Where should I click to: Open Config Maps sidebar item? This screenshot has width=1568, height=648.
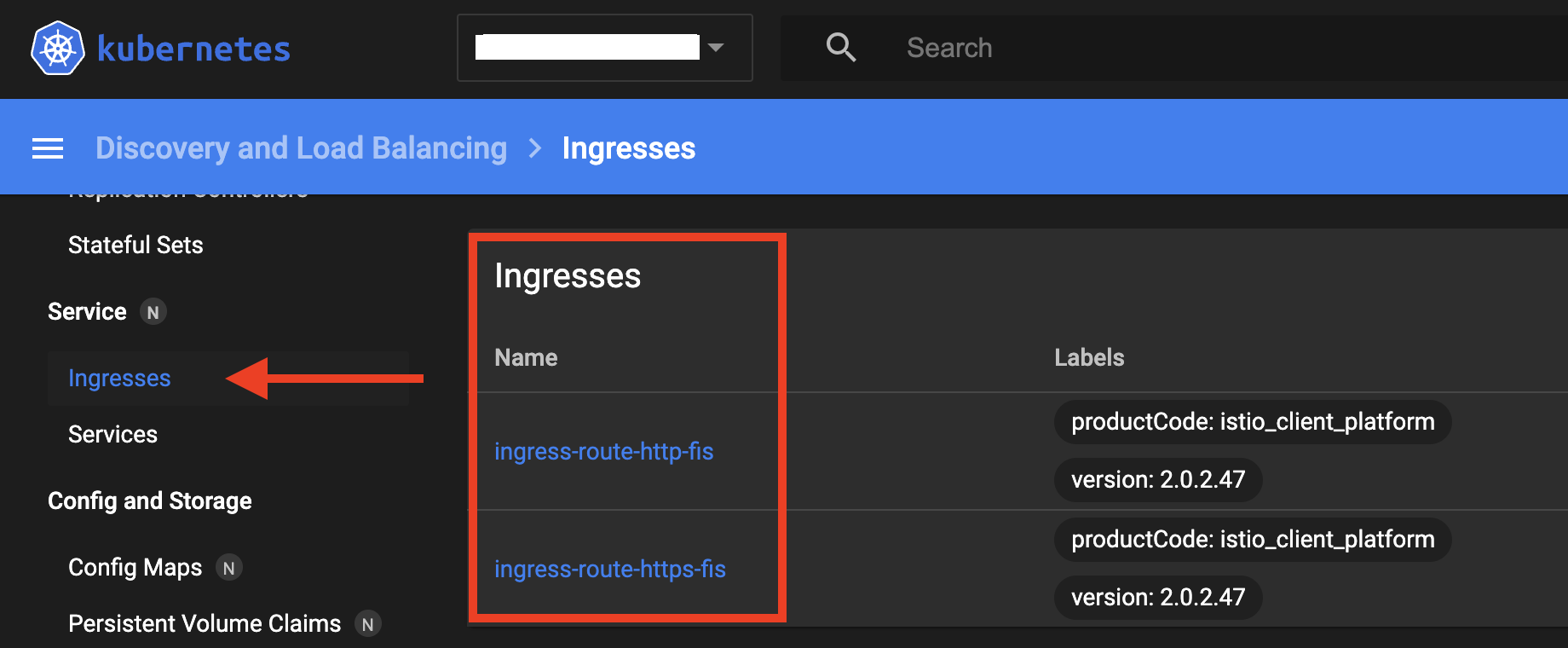[x=135, y=568]
